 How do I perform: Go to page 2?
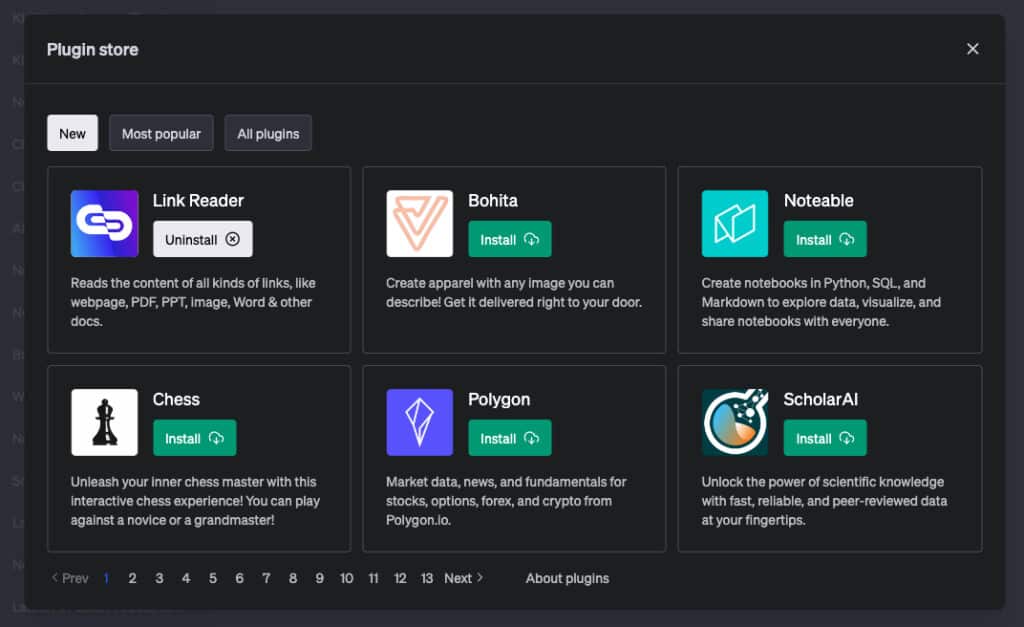pos(133,578)
